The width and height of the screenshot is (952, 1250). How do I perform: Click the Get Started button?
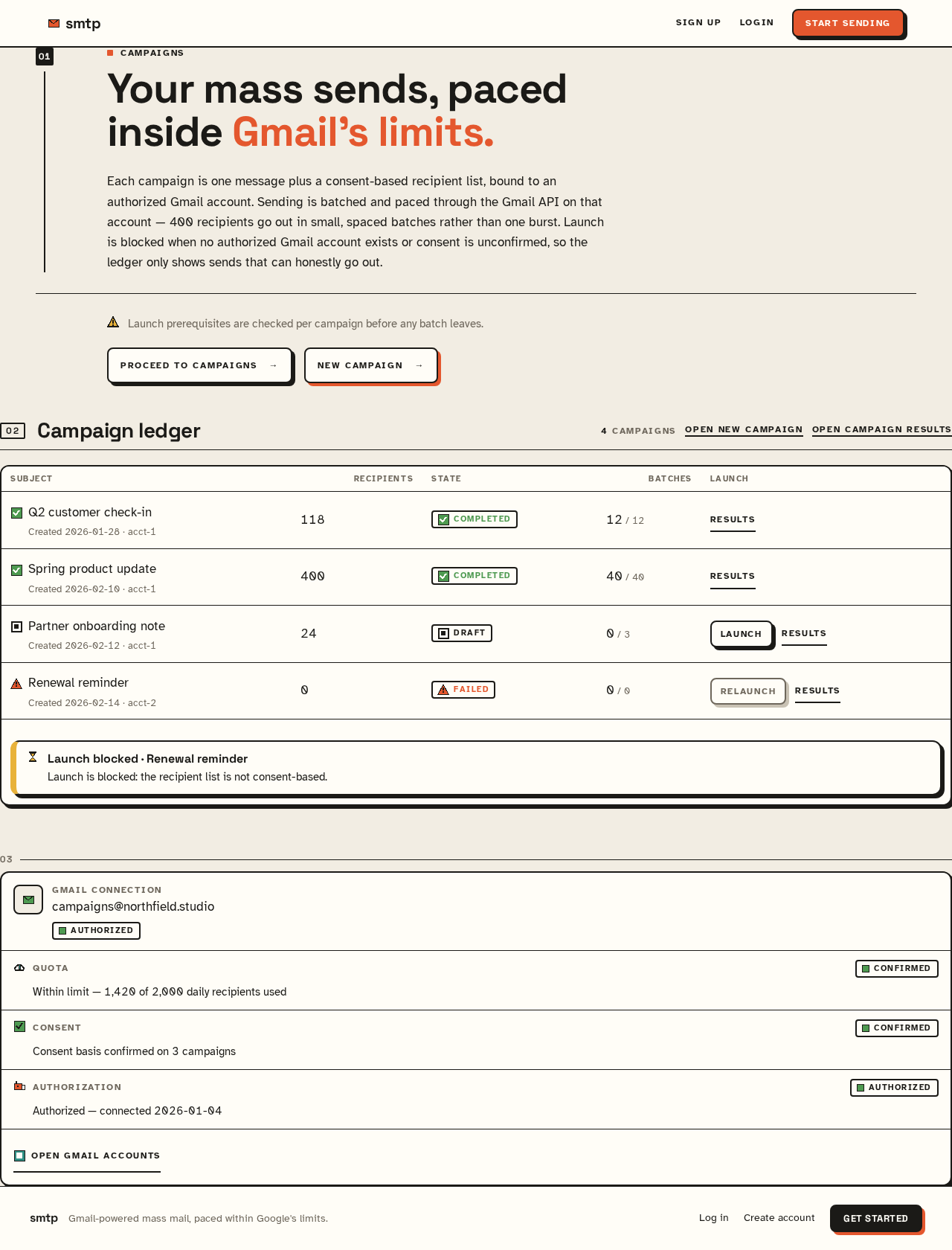pyautogui.click(x=876, y=1219)
